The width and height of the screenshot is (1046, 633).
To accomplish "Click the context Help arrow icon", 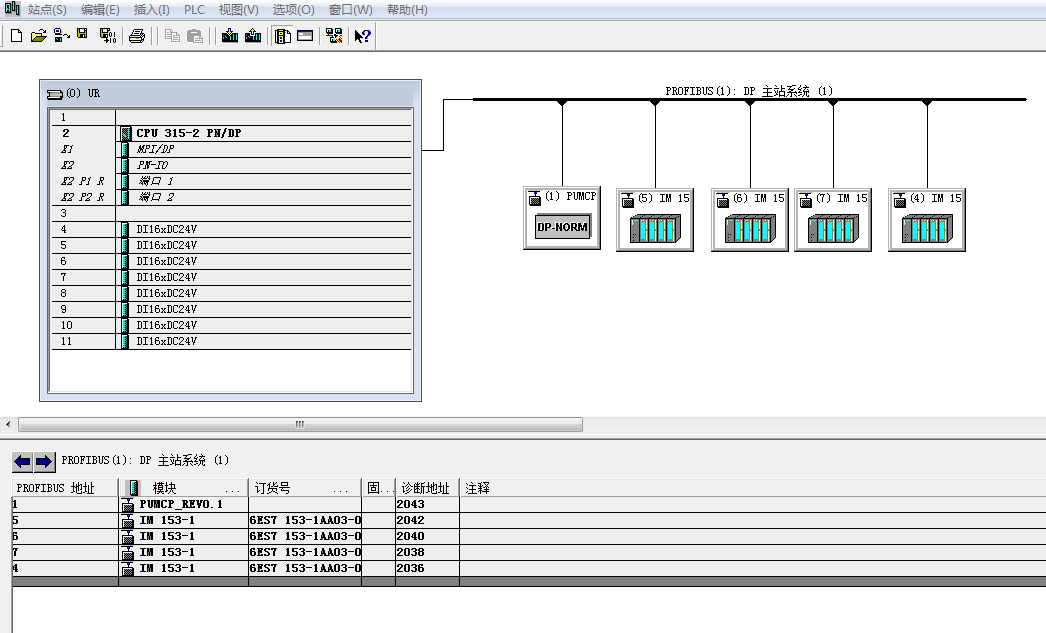I will (x=362, y=35).
